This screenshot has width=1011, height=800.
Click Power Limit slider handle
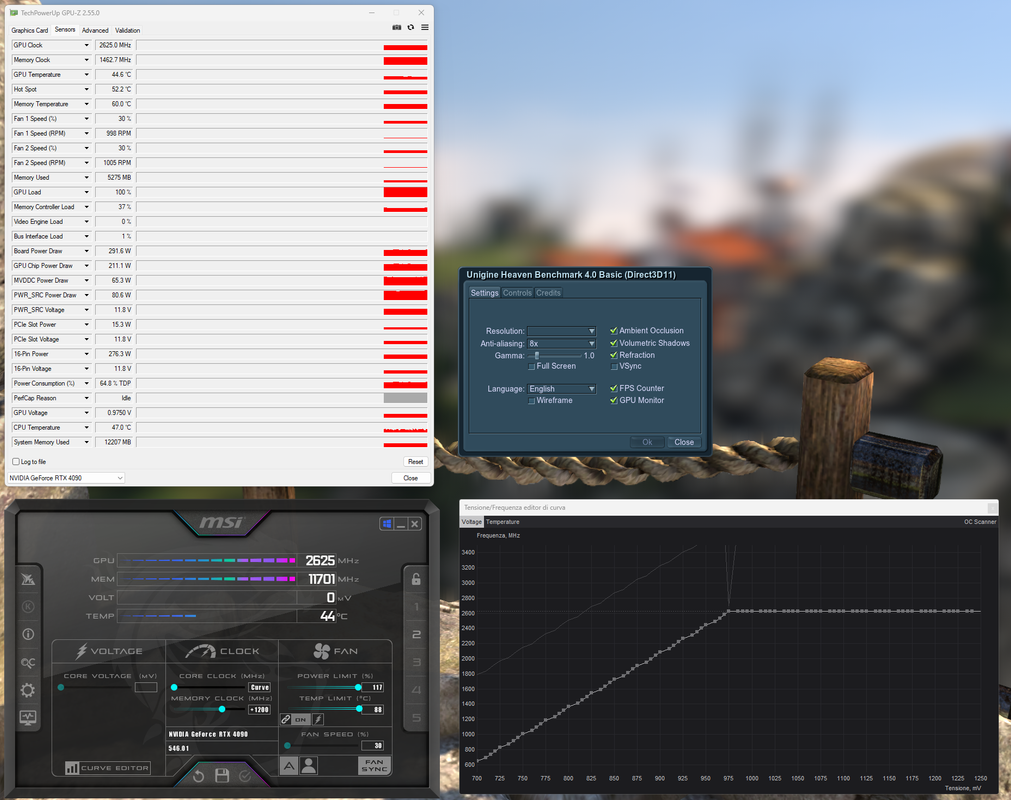358,687
